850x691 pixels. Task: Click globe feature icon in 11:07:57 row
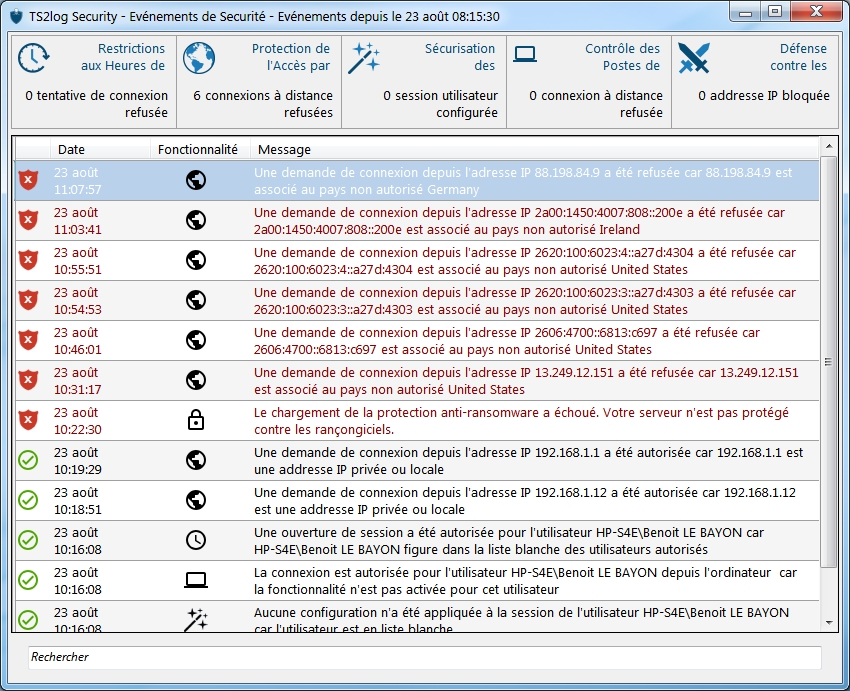(x=196, y=180)
